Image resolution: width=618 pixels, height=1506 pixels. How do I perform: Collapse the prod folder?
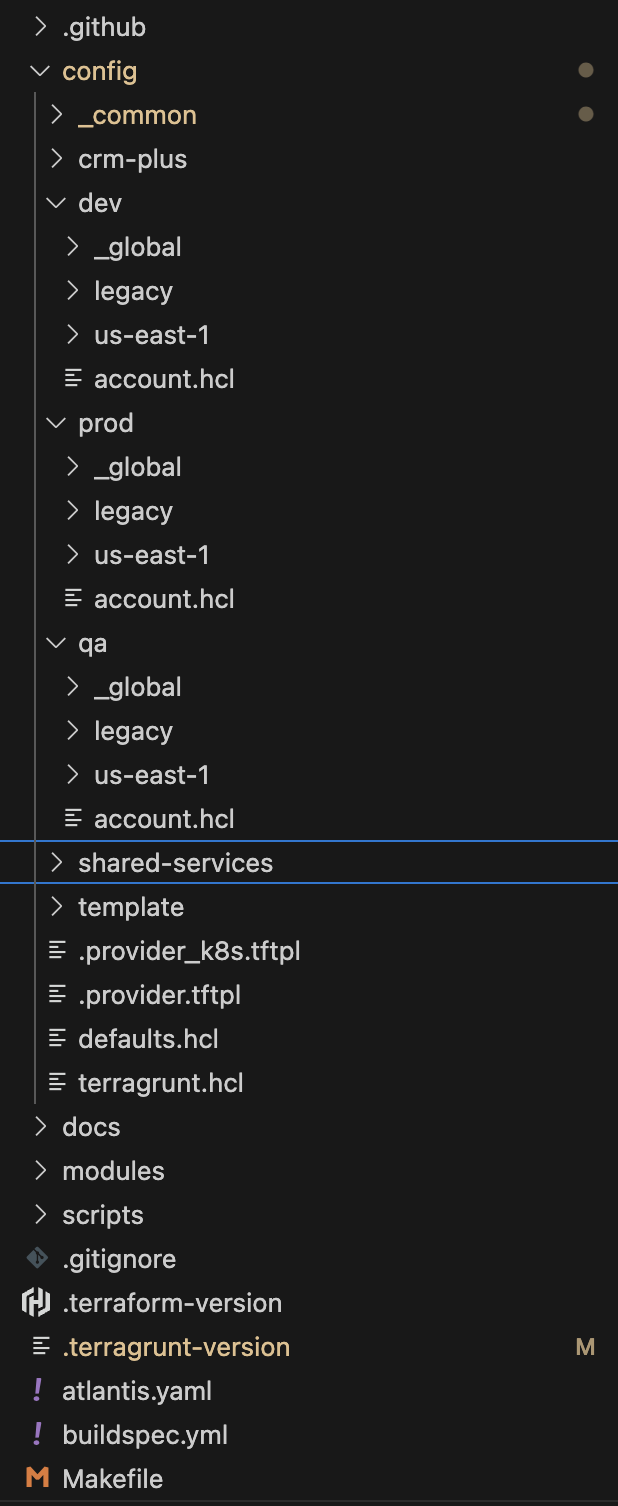click(56, 423)
